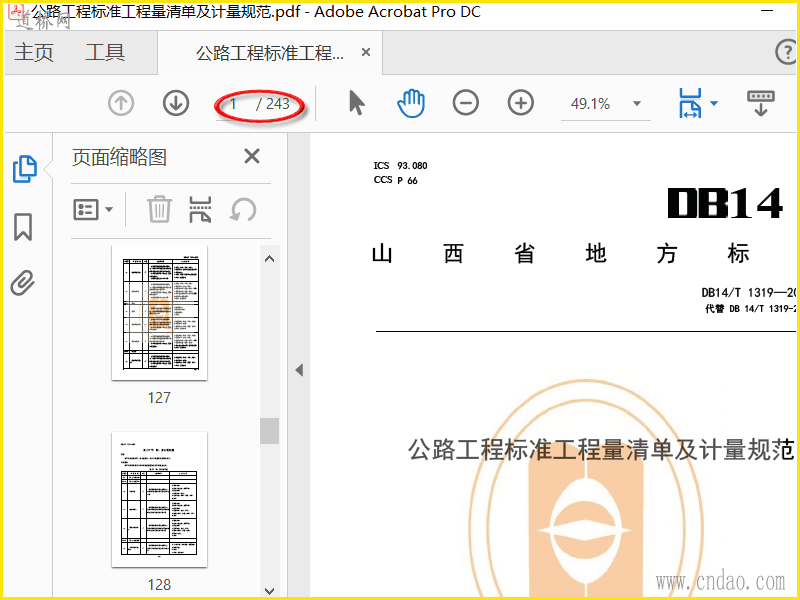Click the insert page break icon
The image size is (800, 600).
201,209
